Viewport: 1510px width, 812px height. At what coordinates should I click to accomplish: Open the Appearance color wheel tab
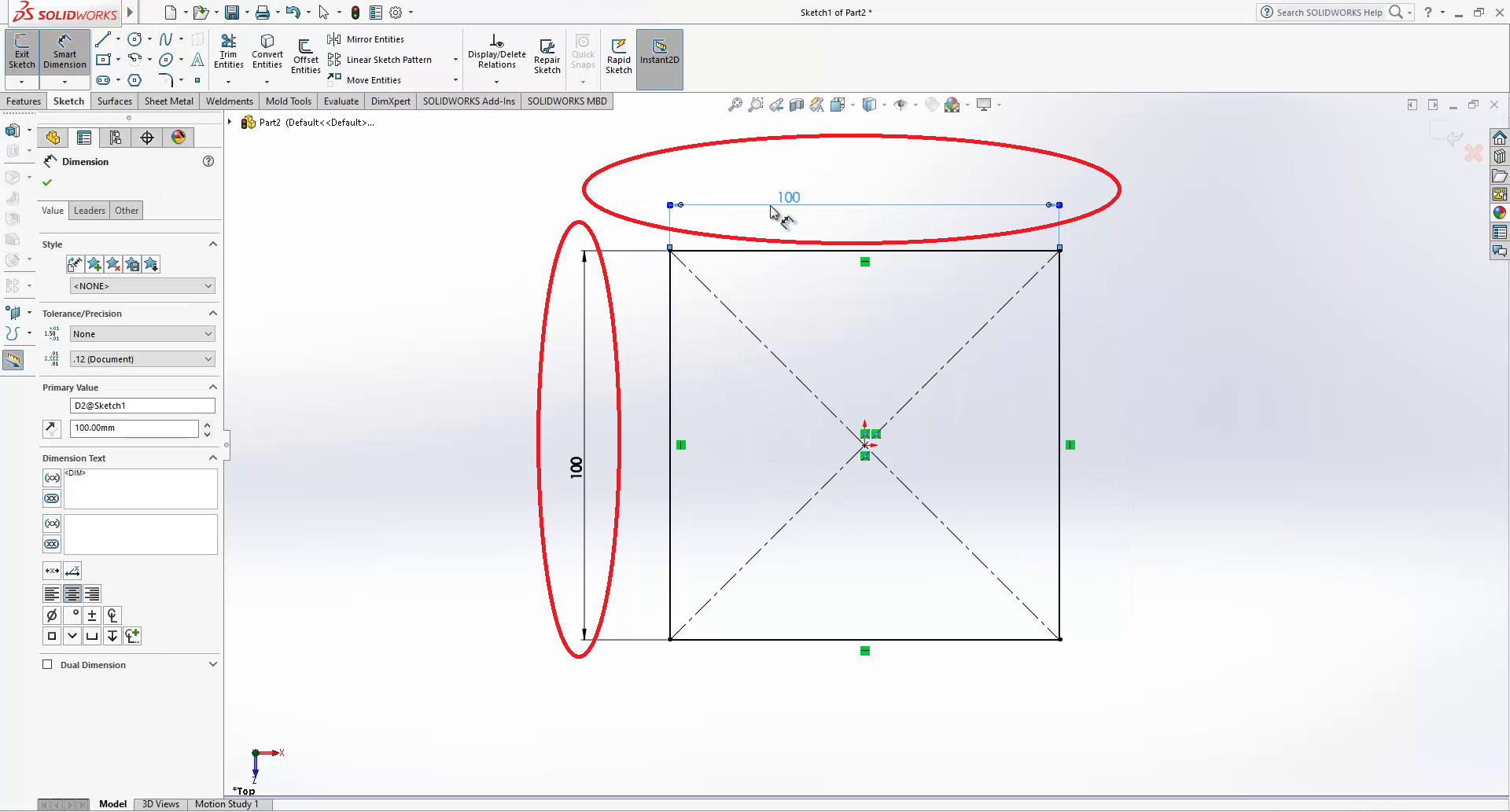(x=179, y=138)
